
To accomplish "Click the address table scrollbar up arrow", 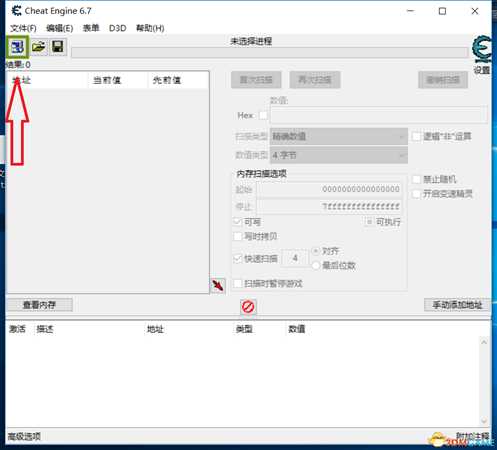I will (x=484, y=342).
